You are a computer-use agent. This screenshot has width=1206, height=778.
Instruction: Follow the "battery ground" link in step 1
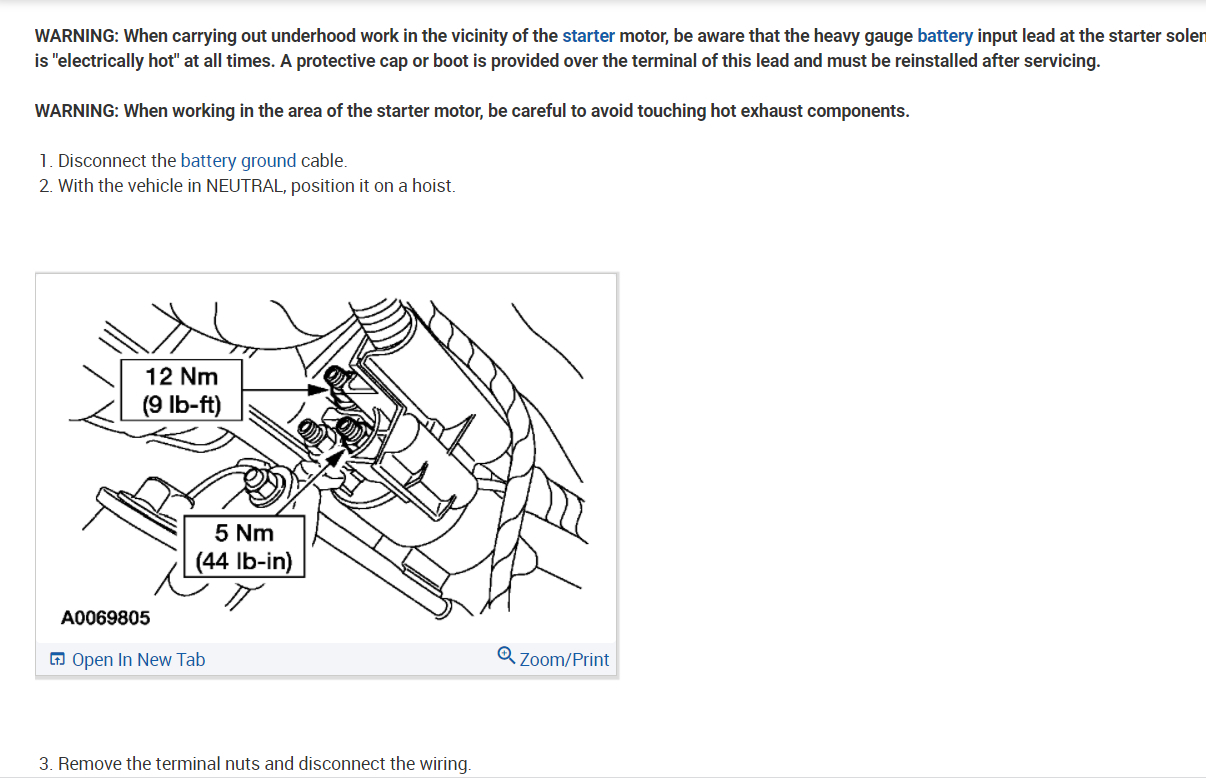(x=238, y=160)
